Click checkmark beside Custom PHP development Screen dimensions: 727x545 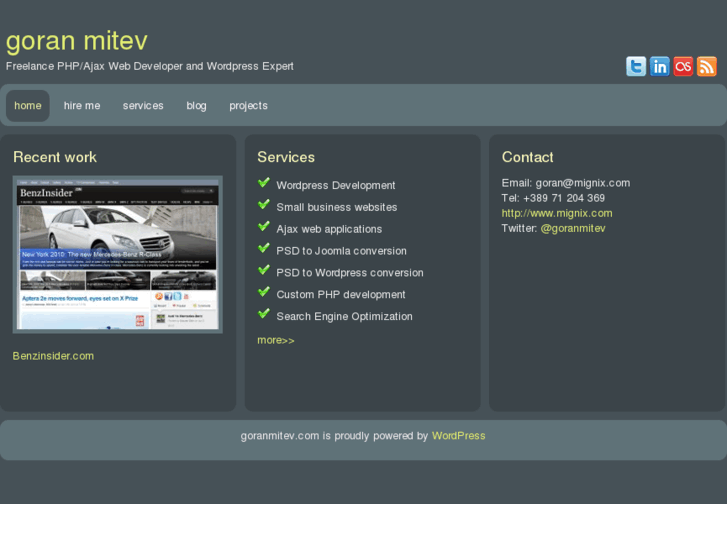pyautogui.click(x=264, y=292)
